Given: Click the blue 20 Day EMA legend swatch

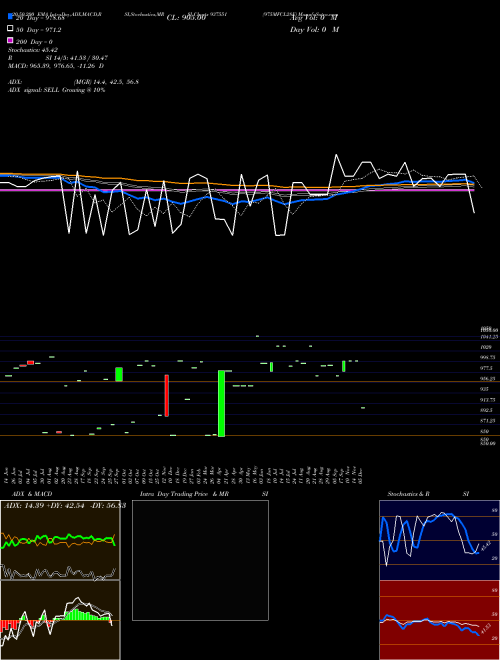Looking at the screenshot, I should coord(10,17).
